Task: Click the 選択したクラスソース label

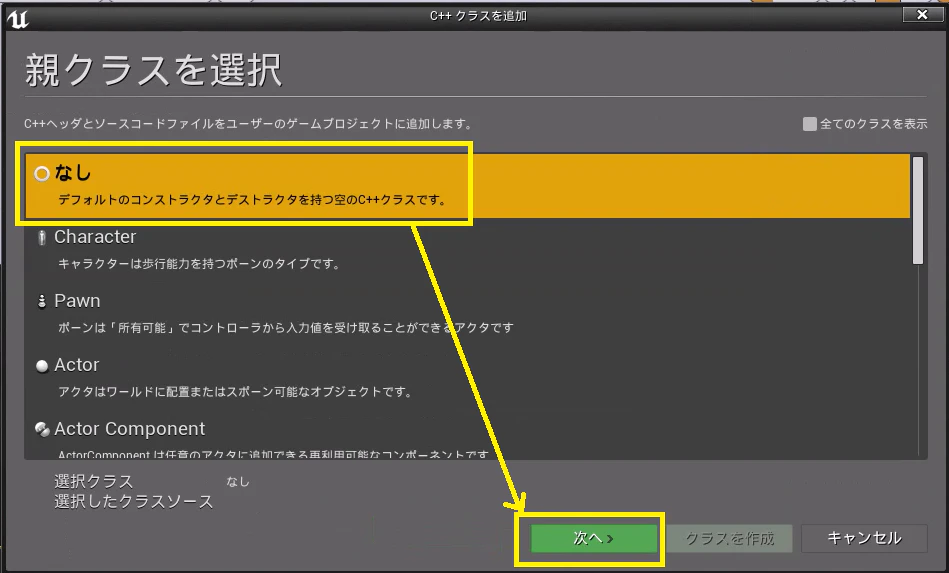Action: 134,502
